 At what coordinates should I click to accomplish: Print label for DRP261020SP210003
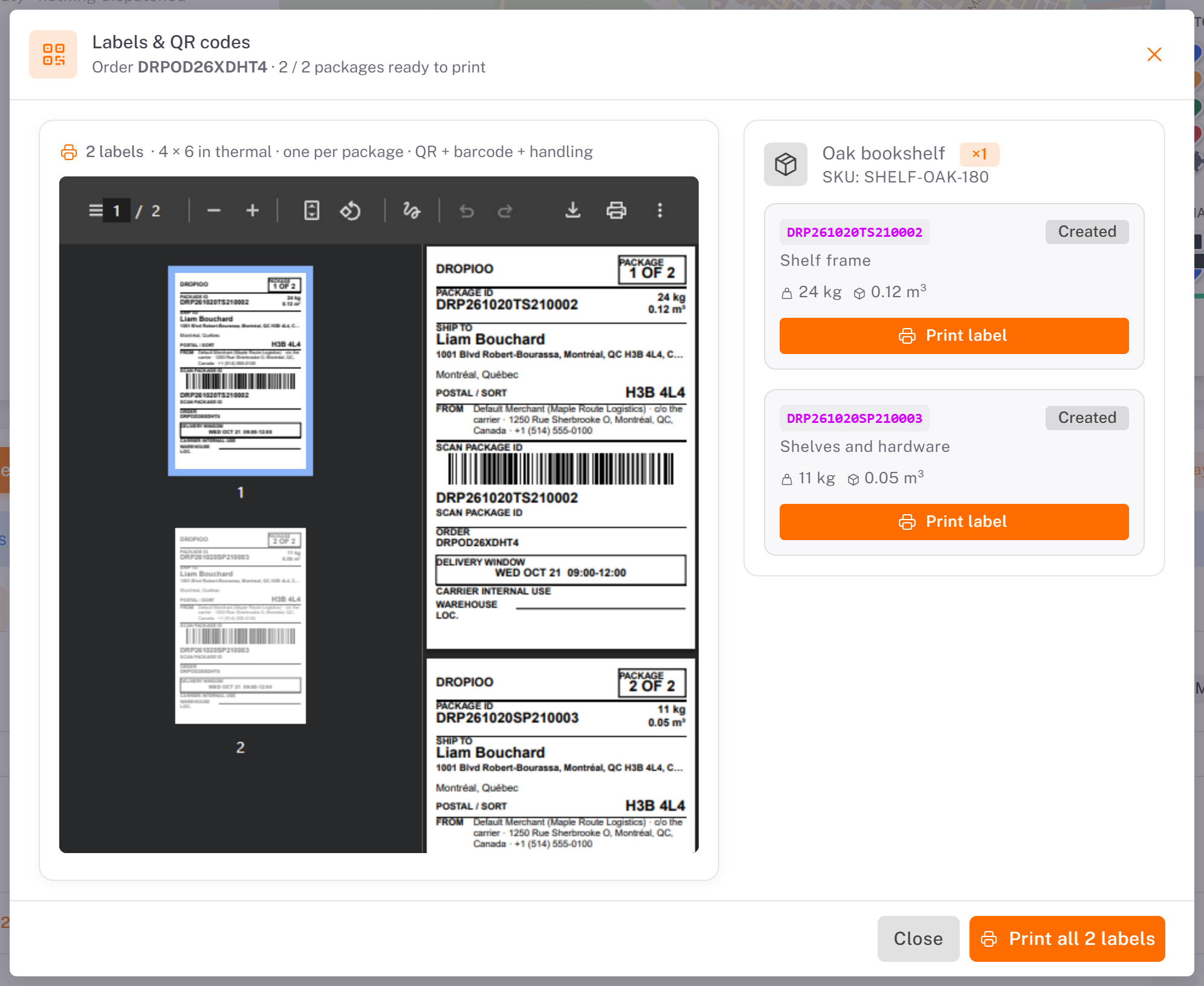tap(954, 522)
